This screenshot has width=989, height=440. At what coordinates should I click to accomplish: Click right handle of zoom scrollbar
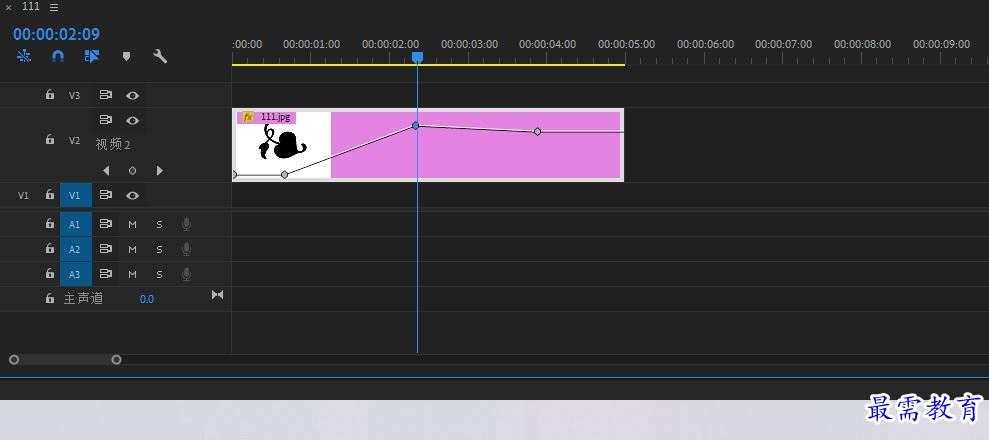tap(116, 359)
